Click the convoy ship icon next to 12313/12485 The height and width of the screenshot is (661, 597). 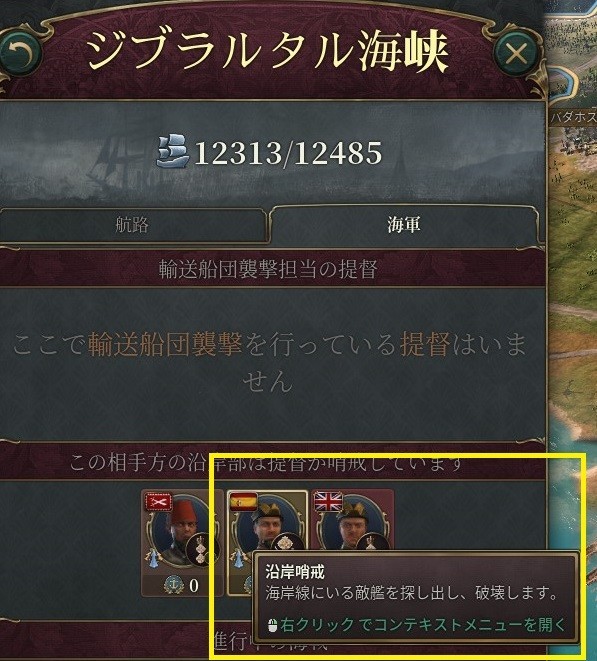click(173, 151)
